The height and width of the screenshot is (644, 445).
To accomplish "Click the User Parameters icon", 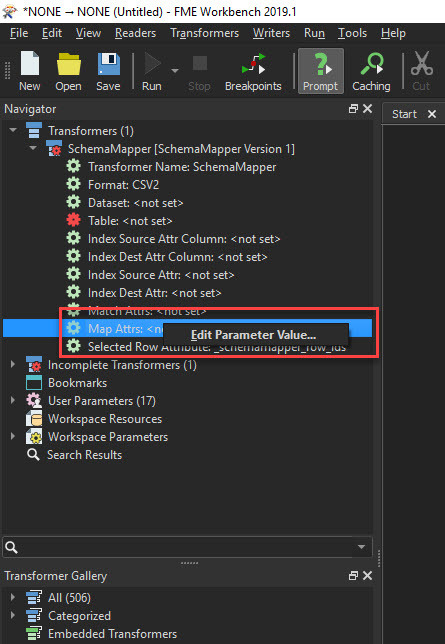I will [34, 400].
